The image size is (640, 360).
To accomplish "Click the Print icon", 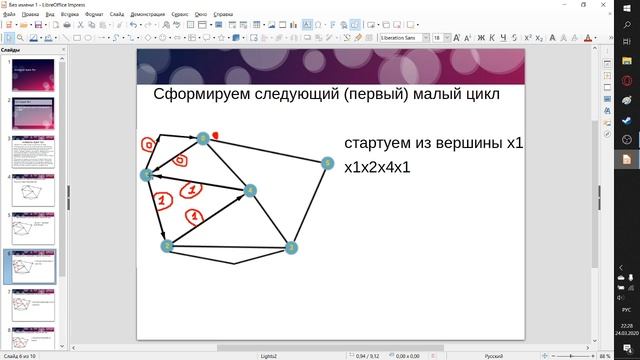I will [67, 25].
